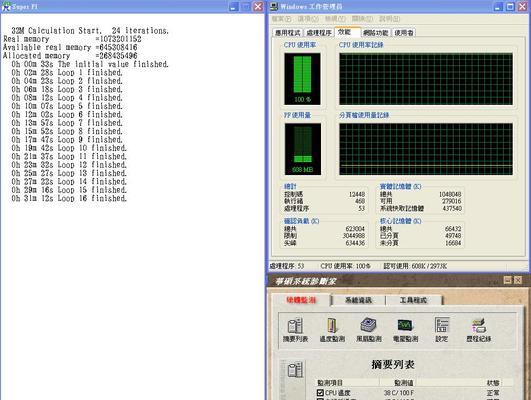531x400 pixels.
Task: Switch to the 使用者 users tab
Action: pyautogui.click(x=404, y=33)
